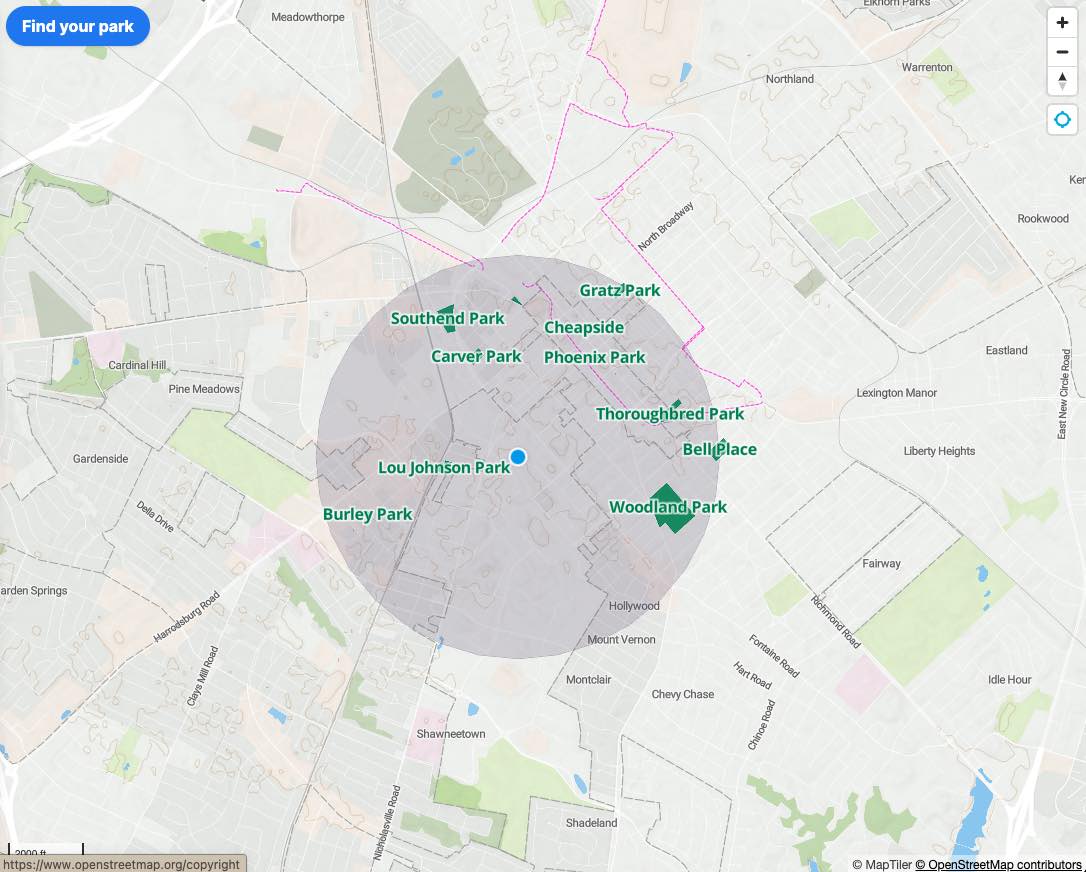
Task: Click the Carver Park label
Action: click(476, 356)
